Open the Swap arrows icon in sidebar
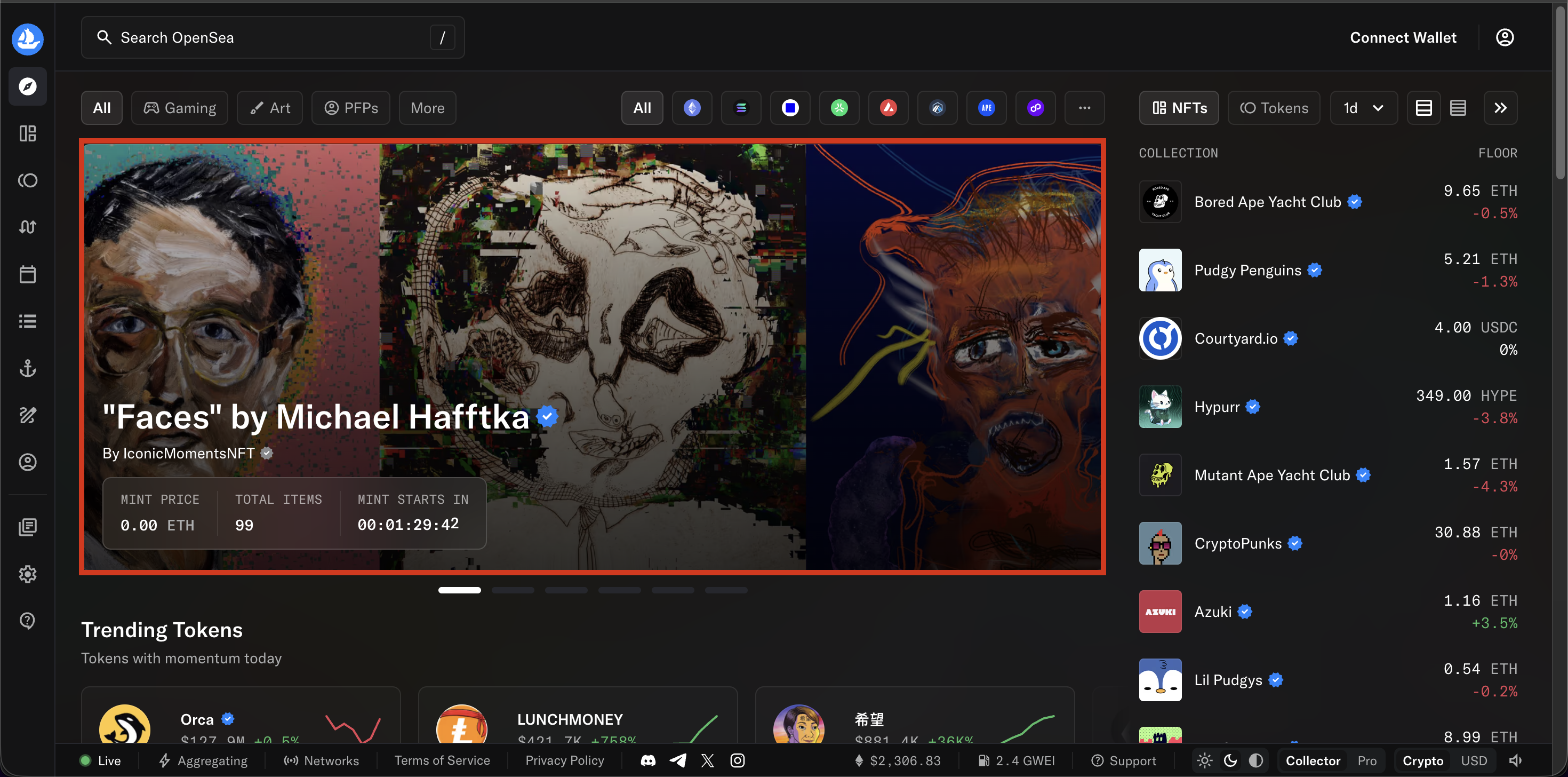 pyautogui.click(x=27, y=227)
